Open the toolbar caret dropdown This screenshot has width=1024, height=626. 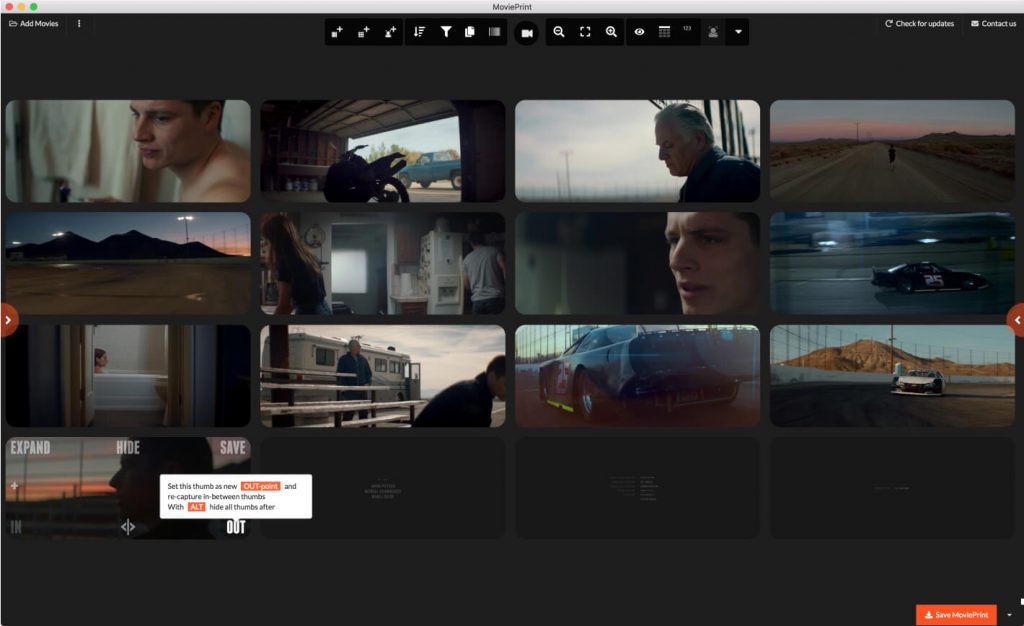pyautogui.click(x=738, y=32)
